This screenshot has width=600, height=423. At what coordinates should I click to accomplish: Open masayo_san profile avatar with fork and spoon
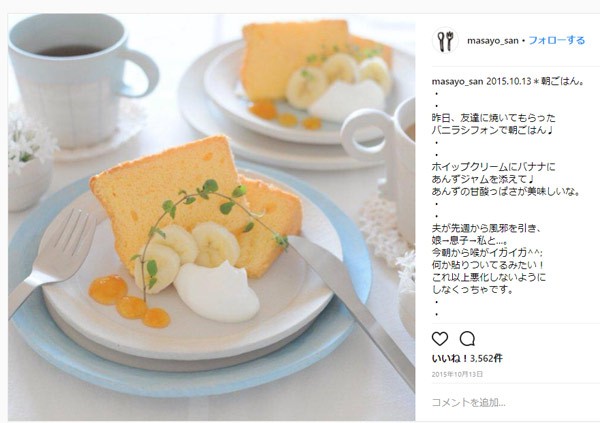[445, 40]
